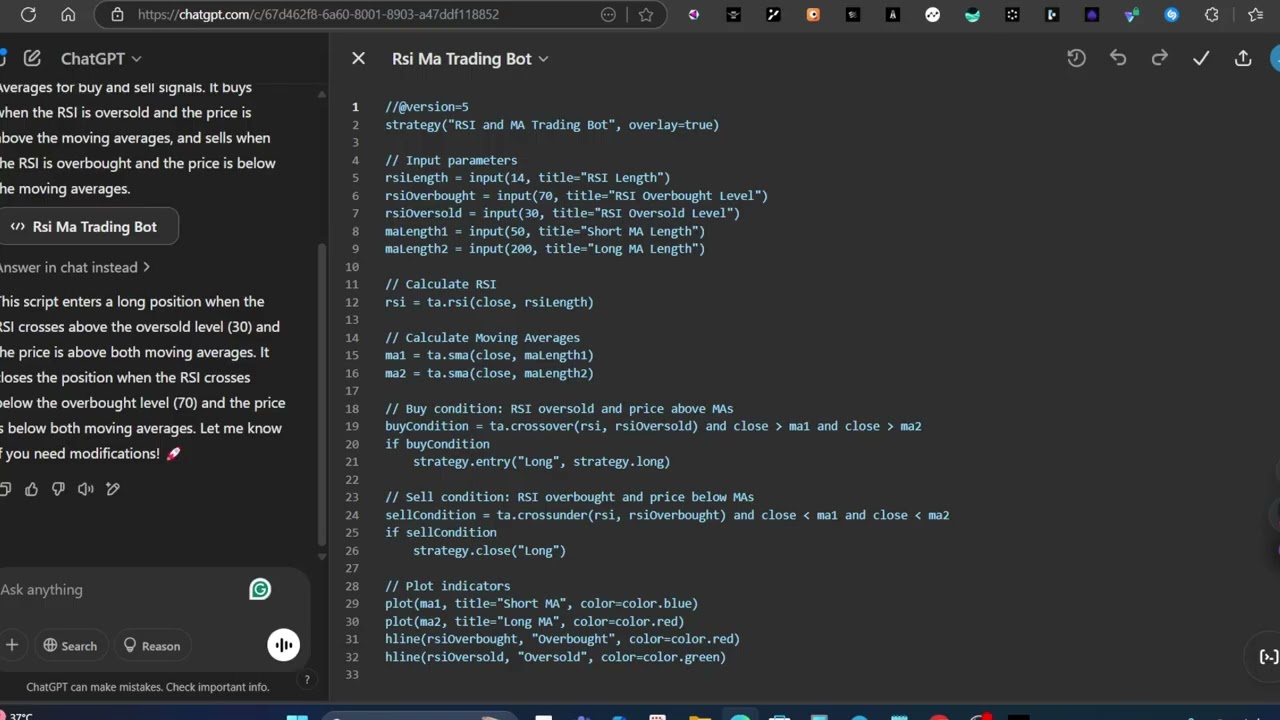Screen dimensions: 1280x720
Task: Read the response aloud with speaker icon
Action: click(x=86, y=489)
